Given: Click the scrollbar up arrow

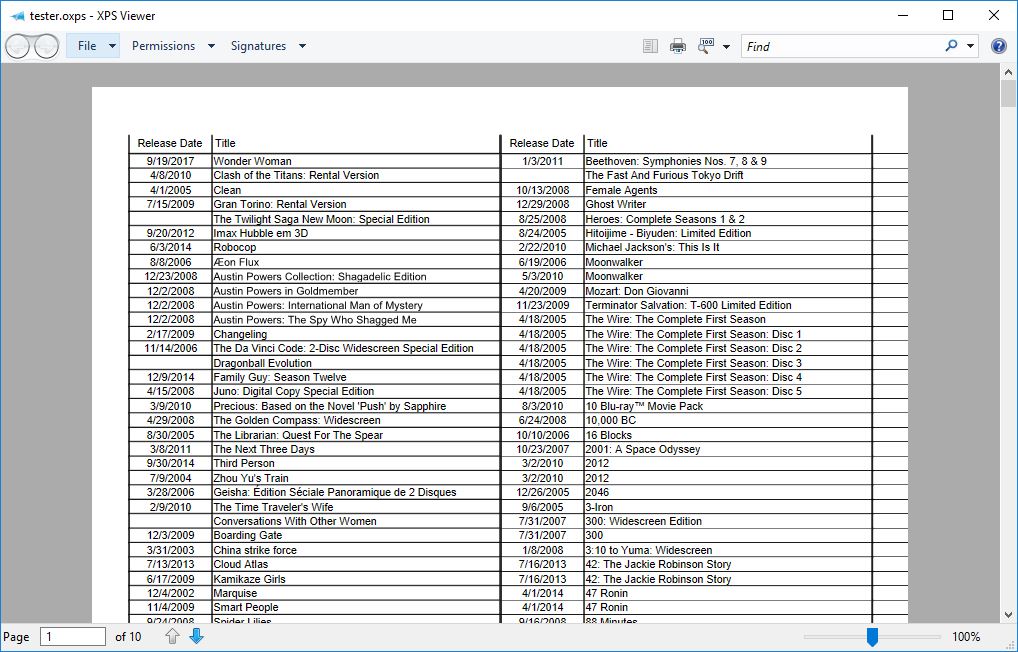Looking at the screenshot, I should point(1008,72).
